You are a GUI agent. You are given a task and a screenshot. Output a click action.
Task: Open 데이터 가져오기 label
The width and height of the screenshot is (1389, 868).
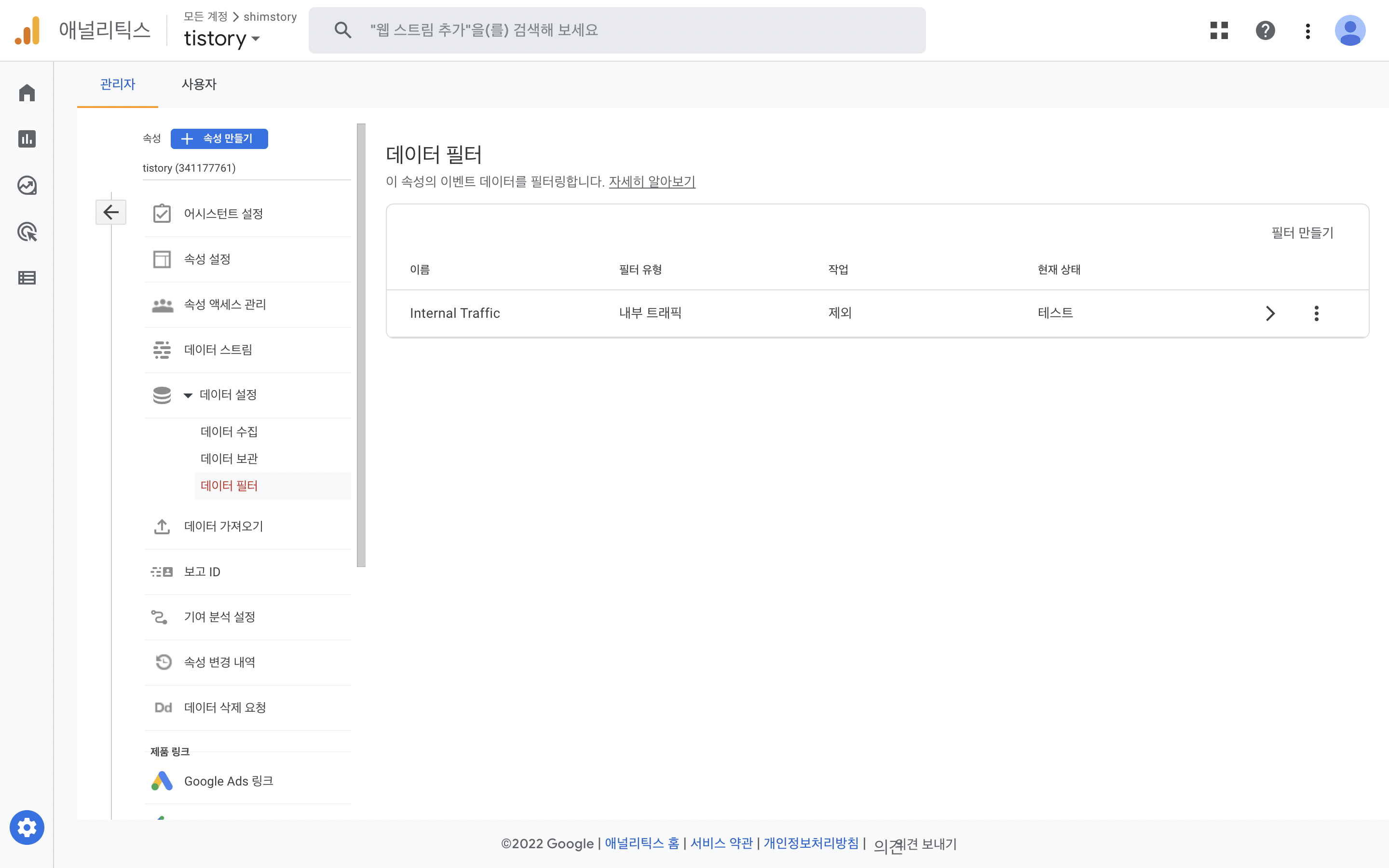coord(223,526)
